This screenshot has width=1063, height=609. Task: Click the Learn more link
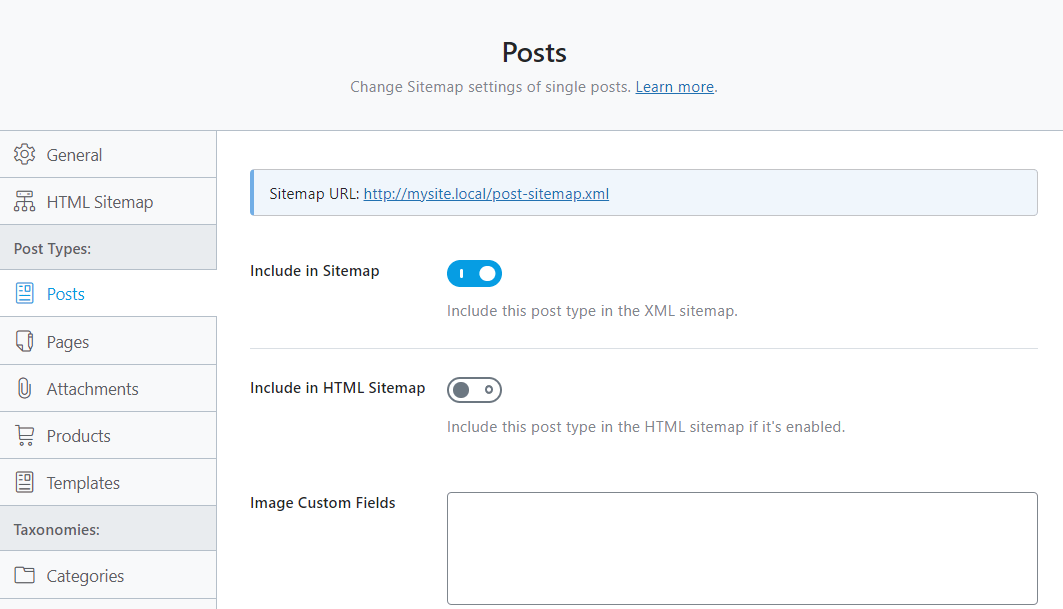[x=674, y=87]
